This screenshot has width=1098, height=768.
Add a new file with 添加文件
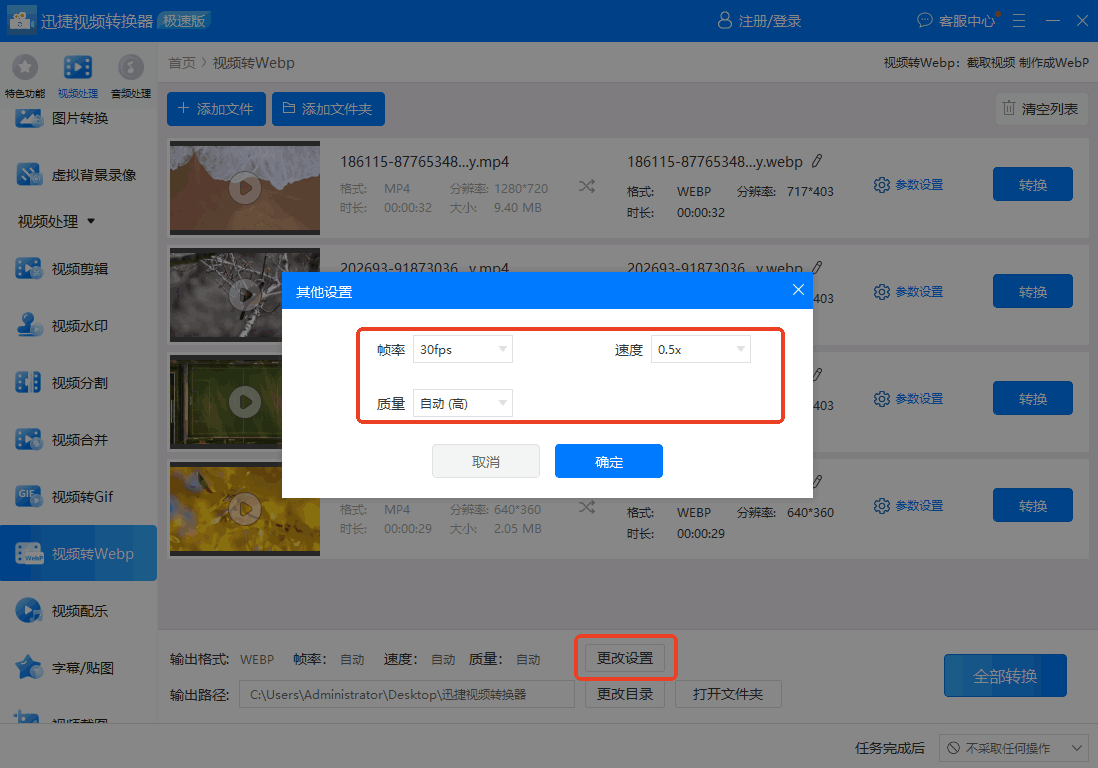[x=216, y=109]
